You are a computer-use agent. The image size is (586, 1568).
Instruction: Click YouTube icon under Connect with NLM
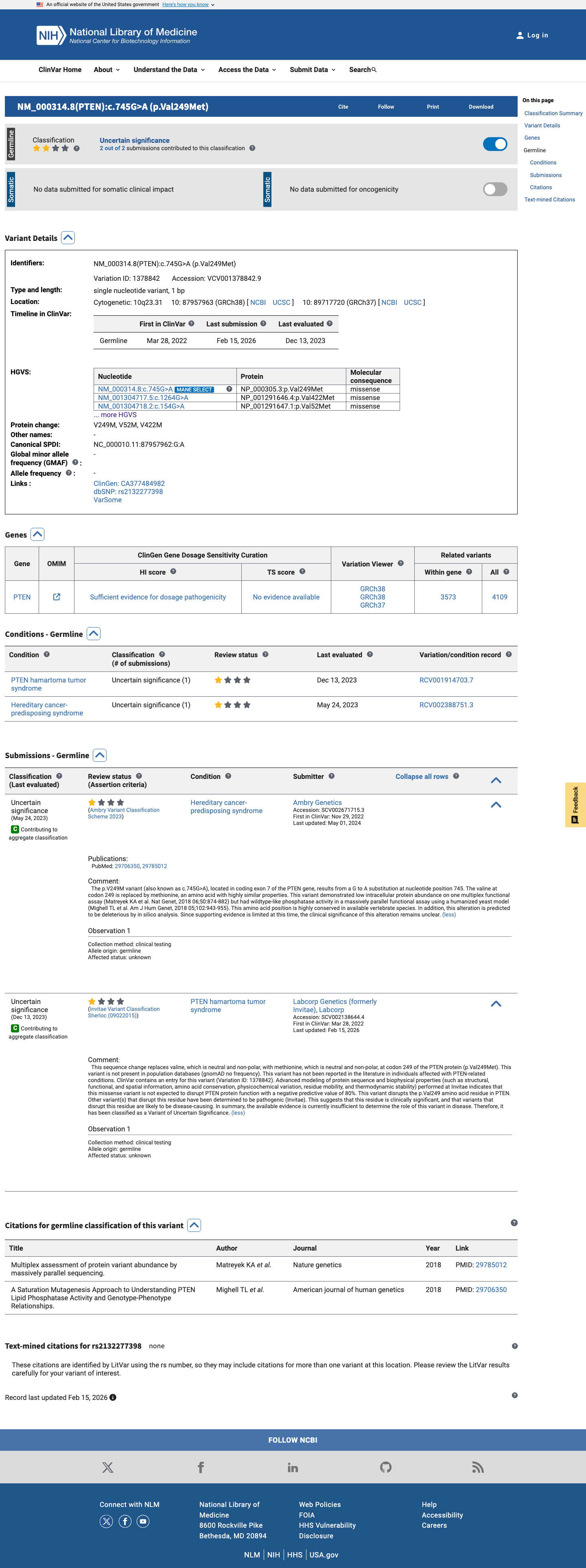pos(143,1522)
